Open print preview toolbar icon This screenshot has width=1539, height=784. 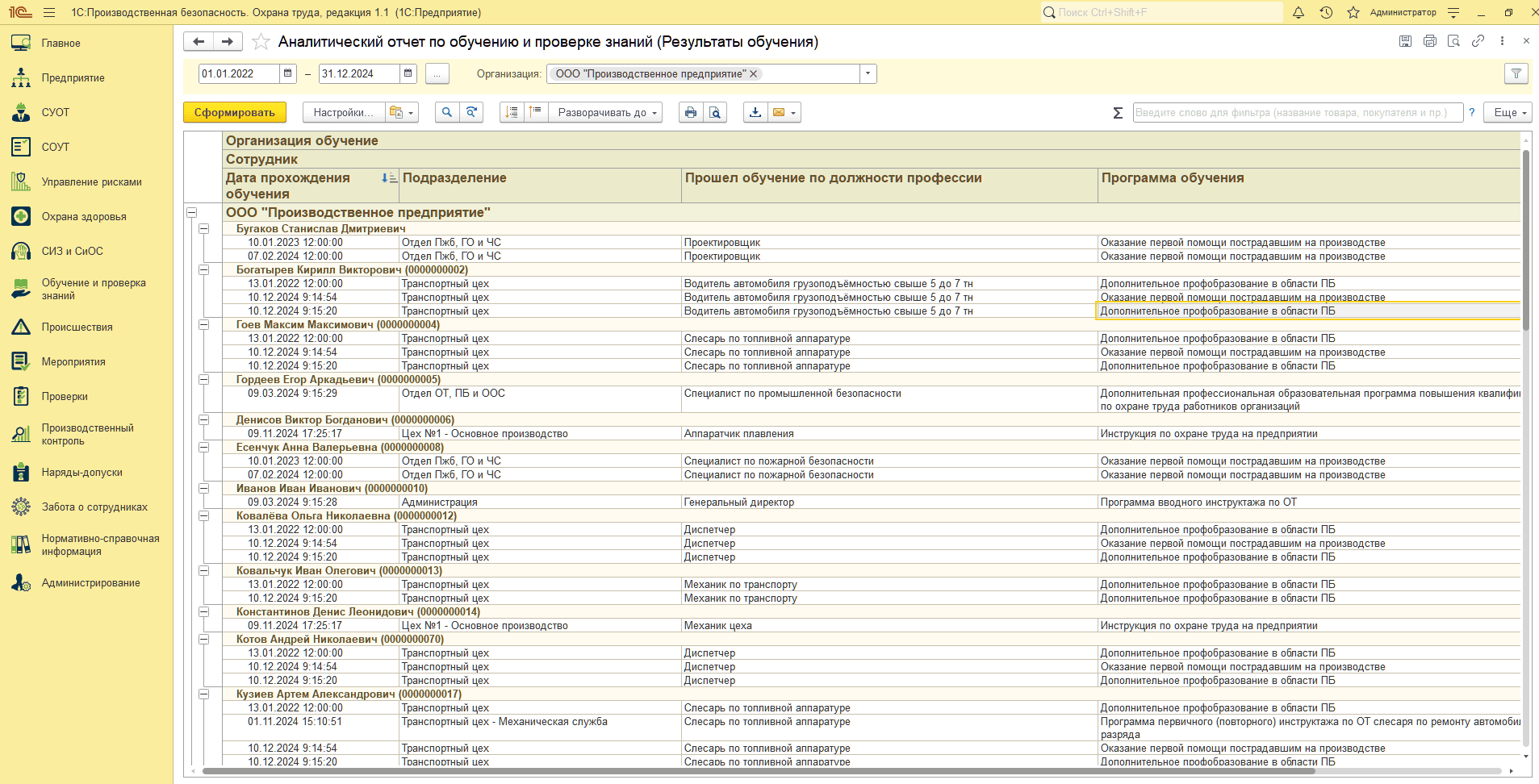tap(715, 113)
